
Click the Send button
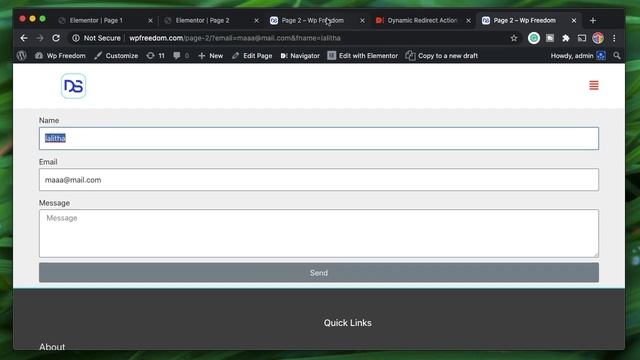[x=319, y=273]
